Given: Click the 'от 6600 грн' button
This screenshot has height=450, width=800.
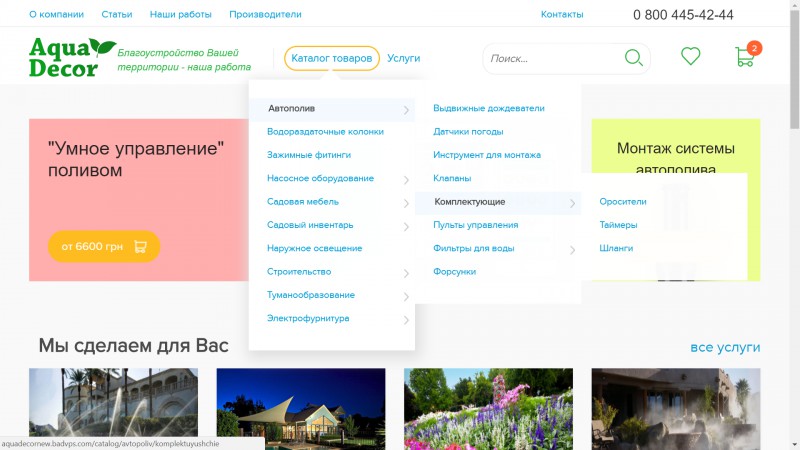Looking at the screenshot, I should [x=104, y=246].
